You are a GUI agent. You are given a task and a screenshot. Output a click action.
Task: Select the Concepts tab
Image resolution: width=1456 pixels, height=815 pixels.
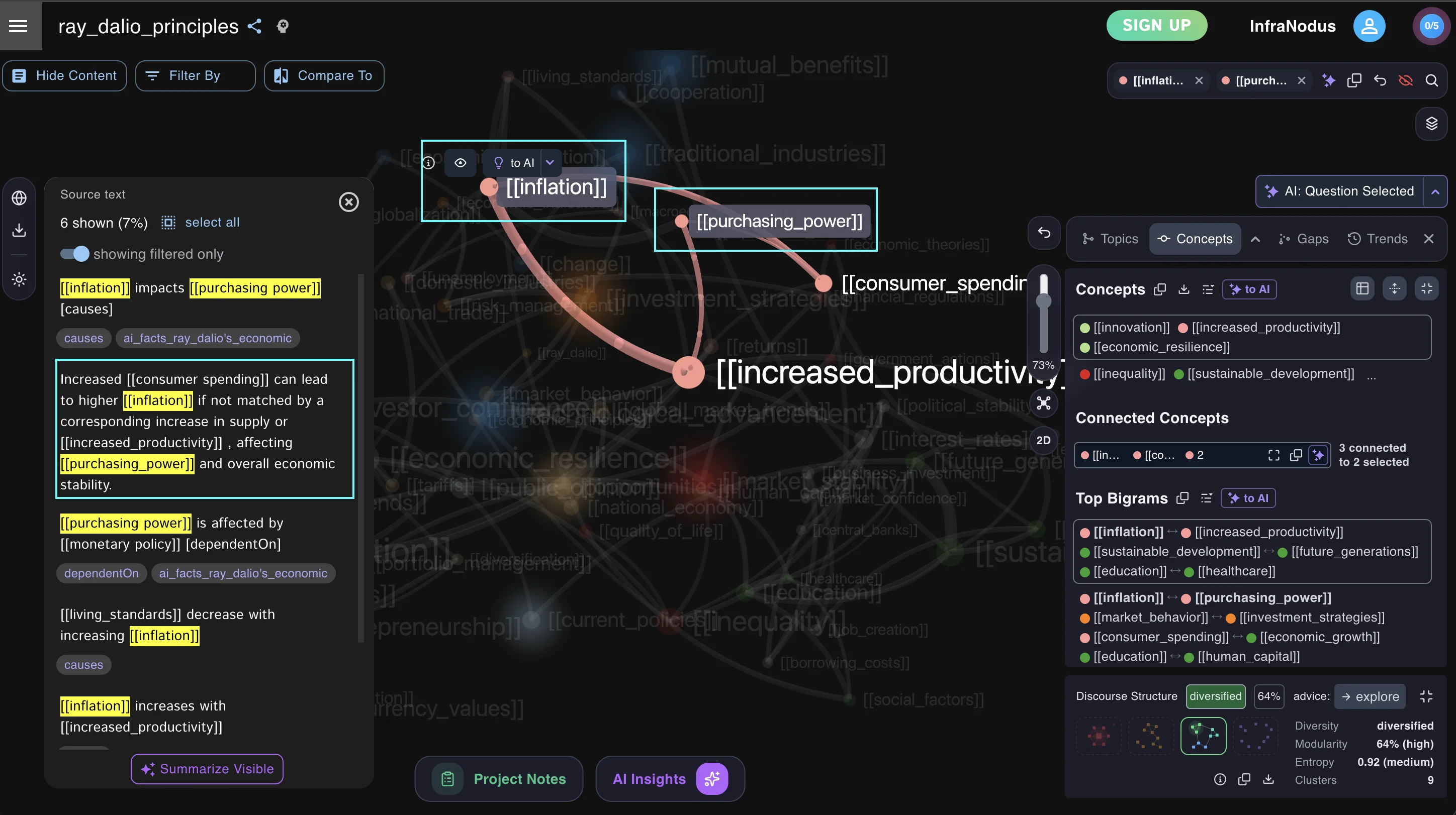1195,239
